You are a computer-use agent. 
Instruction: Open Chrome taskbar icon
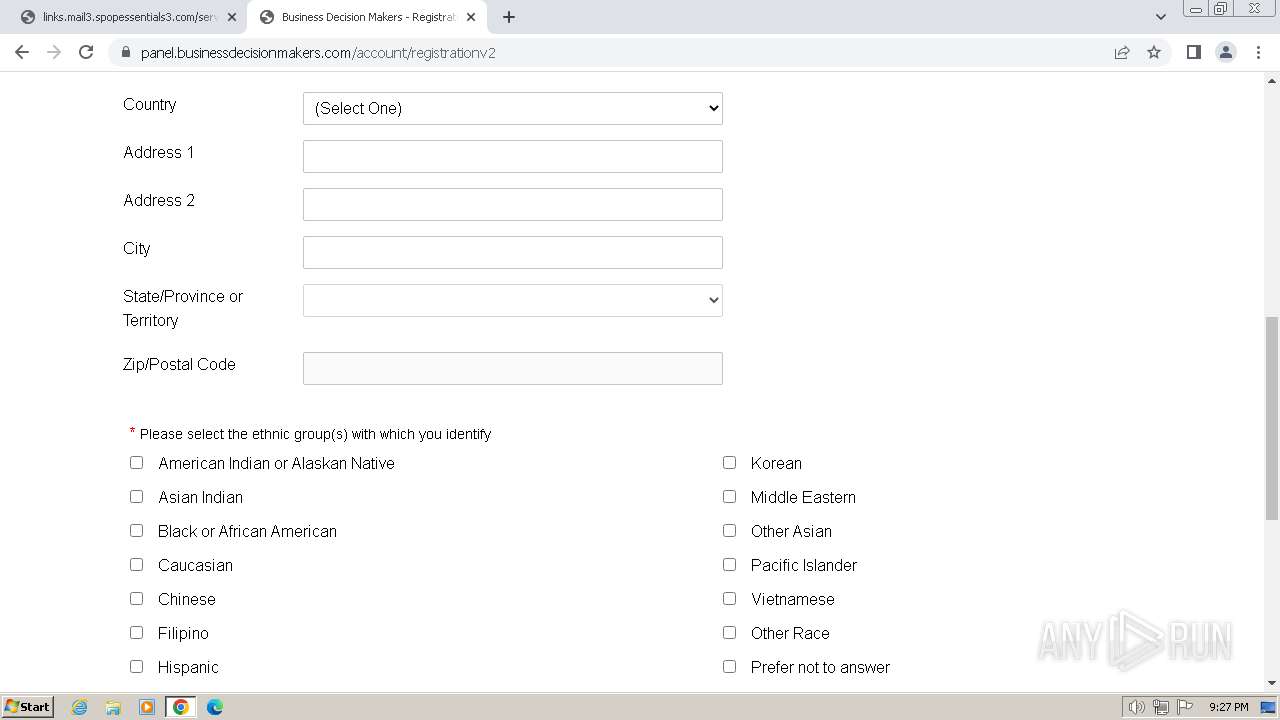pyautogui.click(x=181, y=707)
